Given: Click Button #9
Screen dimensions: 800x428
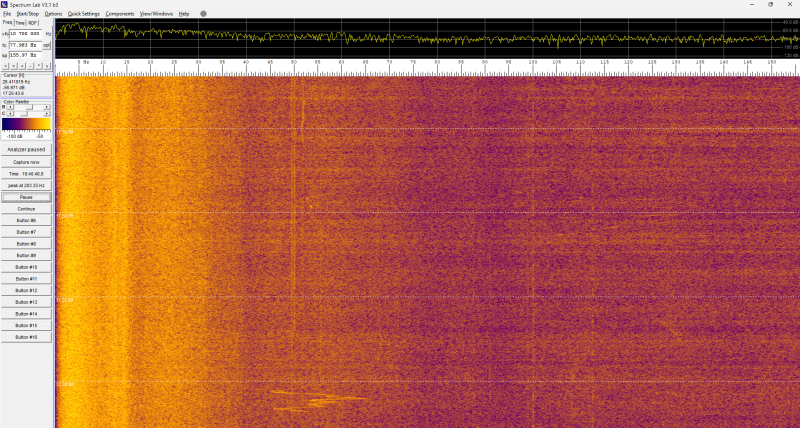Looking at the screenshot, I should tap(27, 255).
